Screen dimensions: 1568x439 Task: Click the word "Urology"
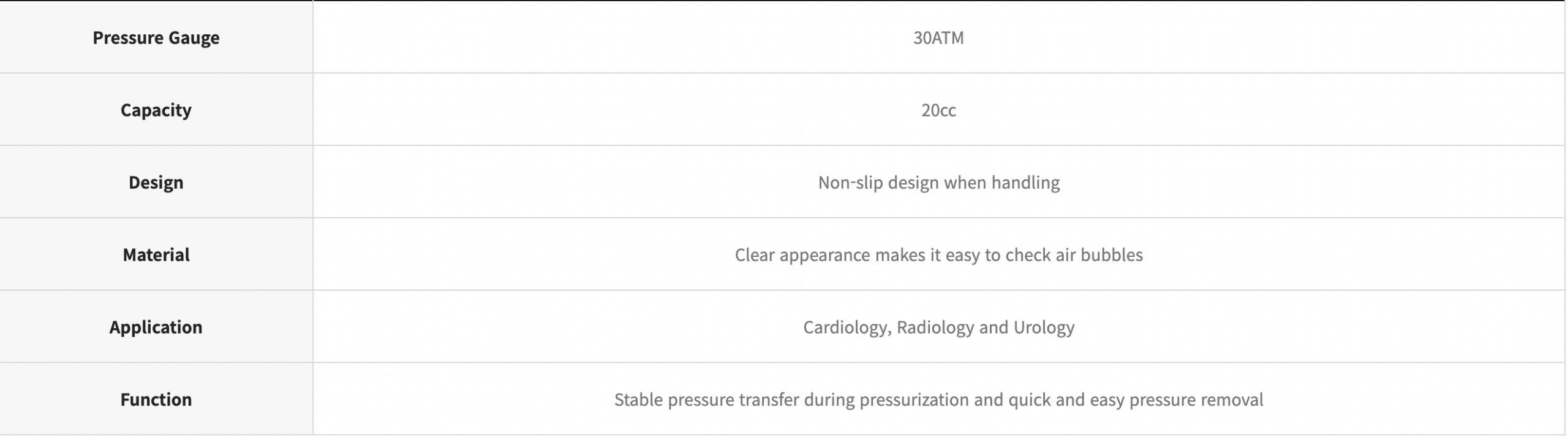[x=1044, y=327]
